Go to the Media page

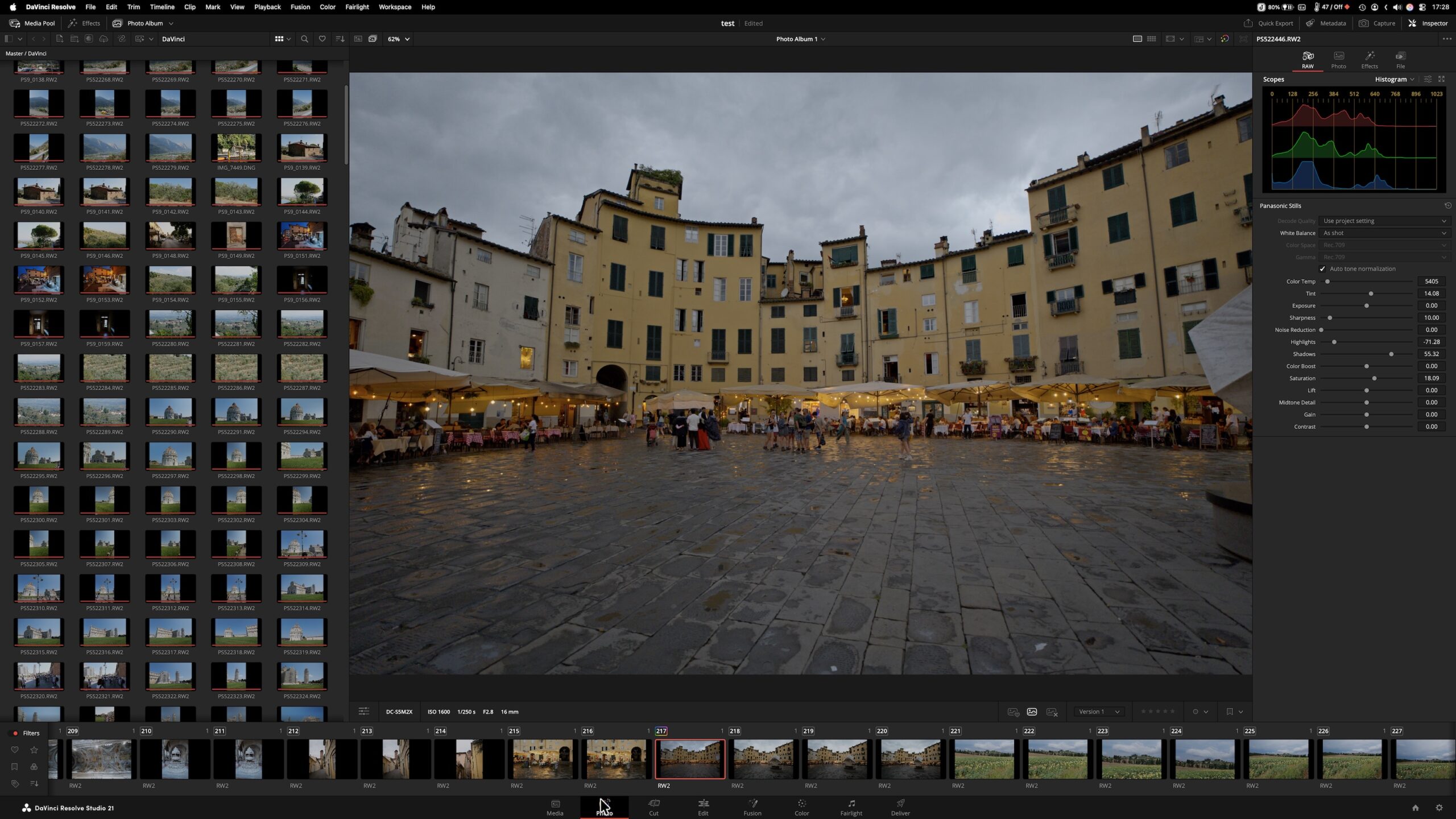[555, 808]
